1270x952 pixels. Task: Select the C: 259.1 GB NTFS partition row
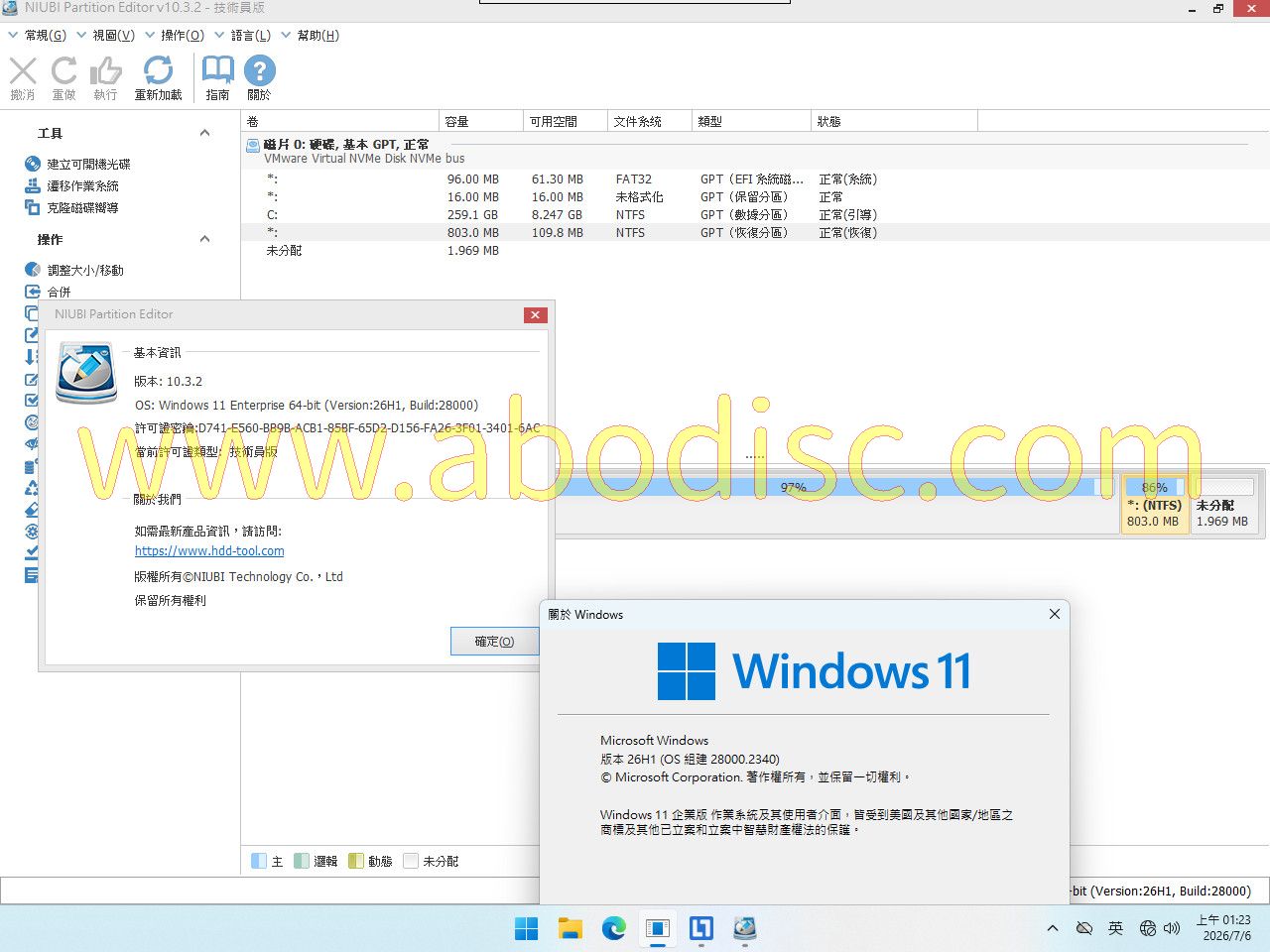[755, 215]
